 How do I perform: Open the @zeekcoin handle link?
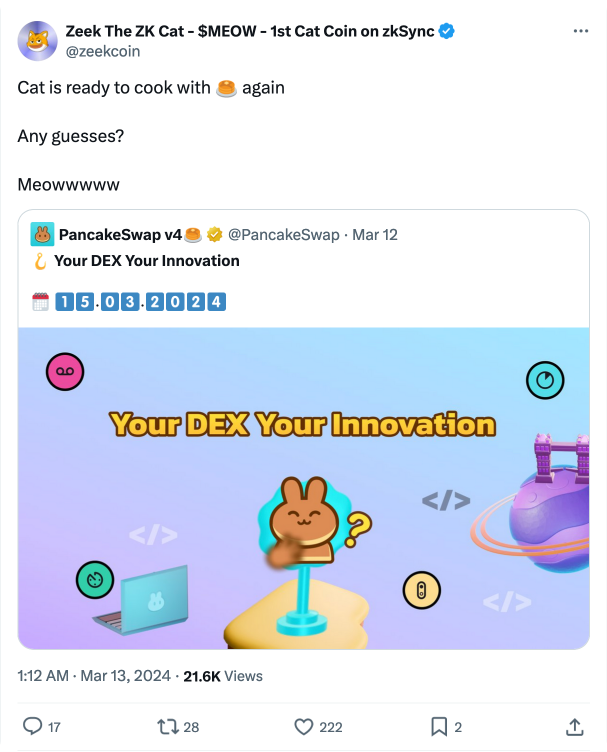point(102,51)
